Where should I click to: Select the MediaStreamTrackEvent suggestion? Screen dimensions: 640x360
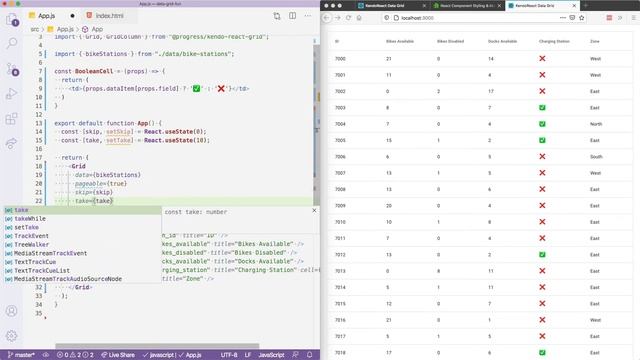point(83,253)
